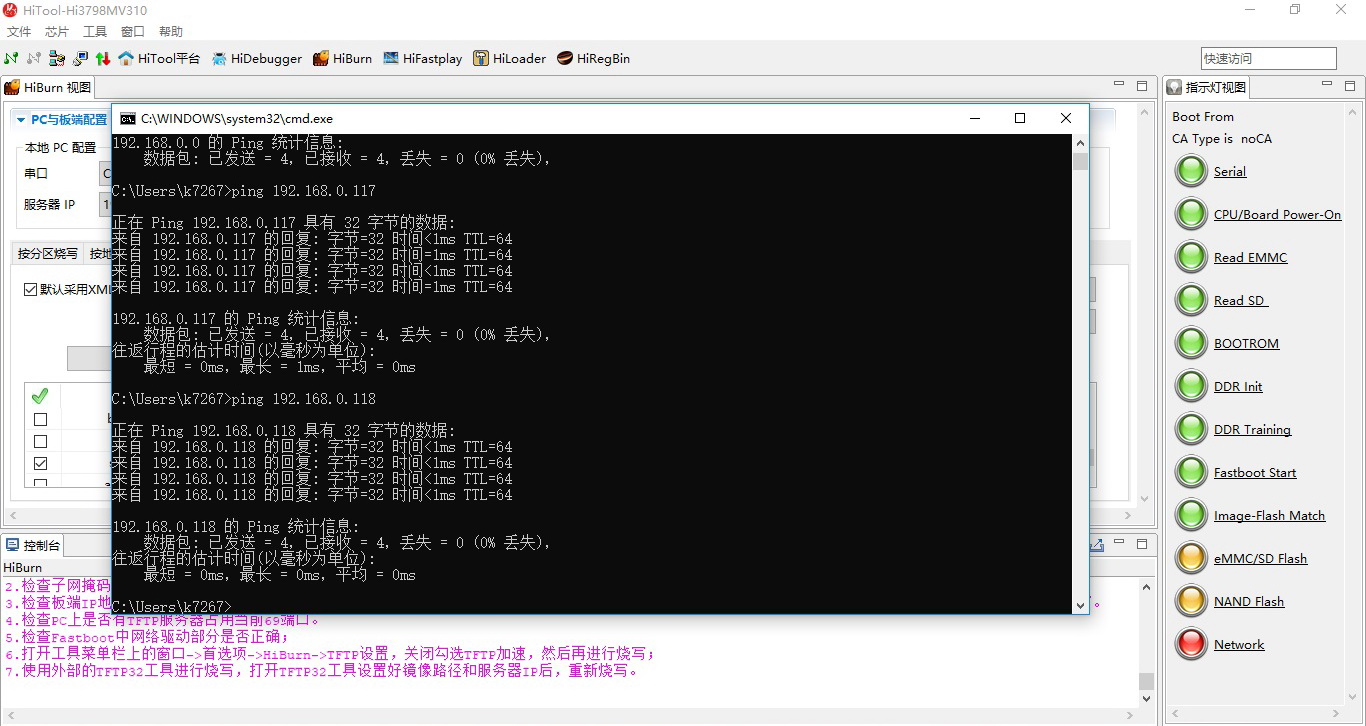Open the 窗口 menu
Screen dimensions: 1366x726
pos(133,32)
